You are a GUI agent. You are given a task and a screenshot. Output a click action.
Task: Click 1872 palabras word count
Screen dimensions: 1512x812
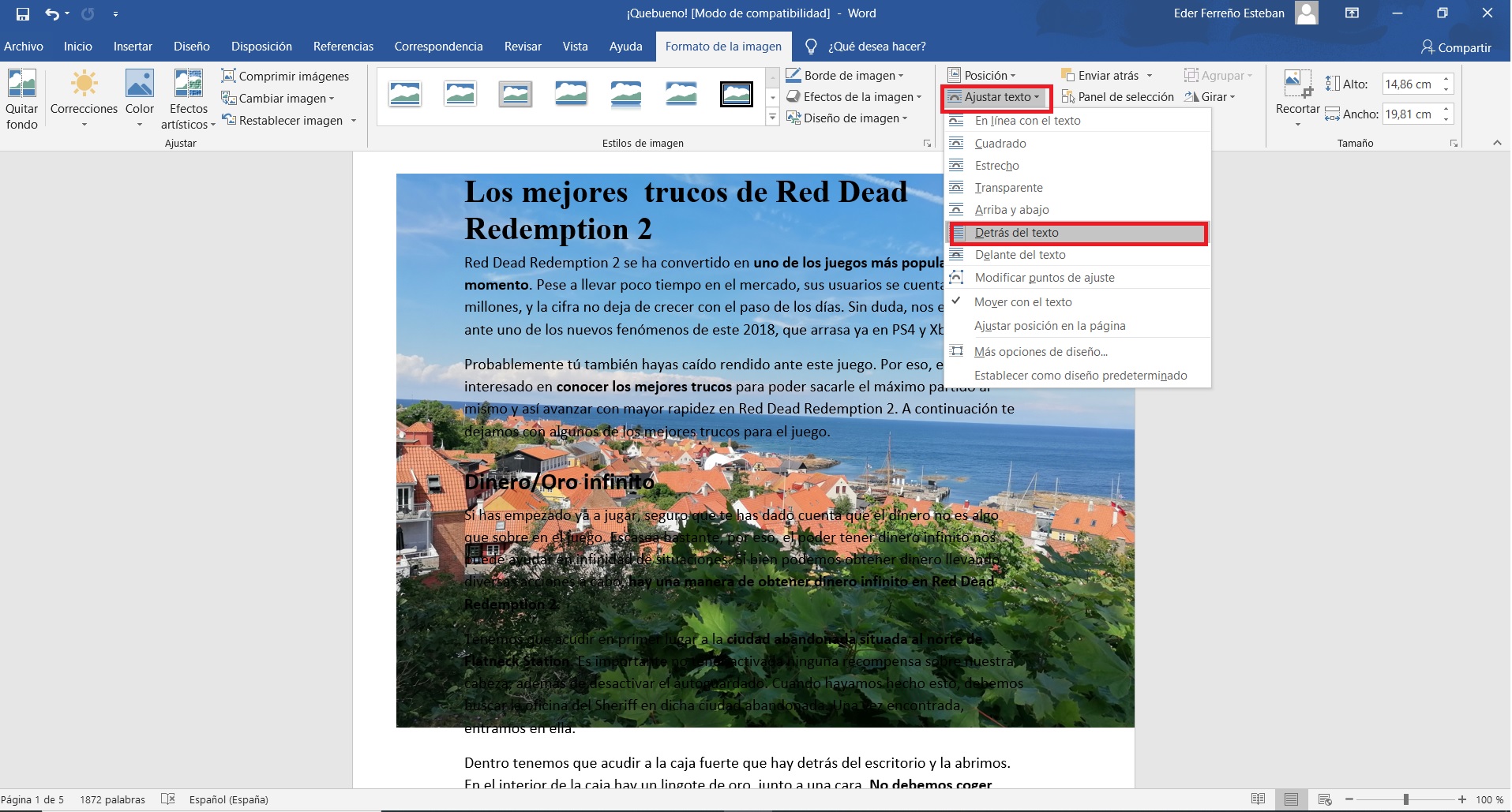(112, 799)
